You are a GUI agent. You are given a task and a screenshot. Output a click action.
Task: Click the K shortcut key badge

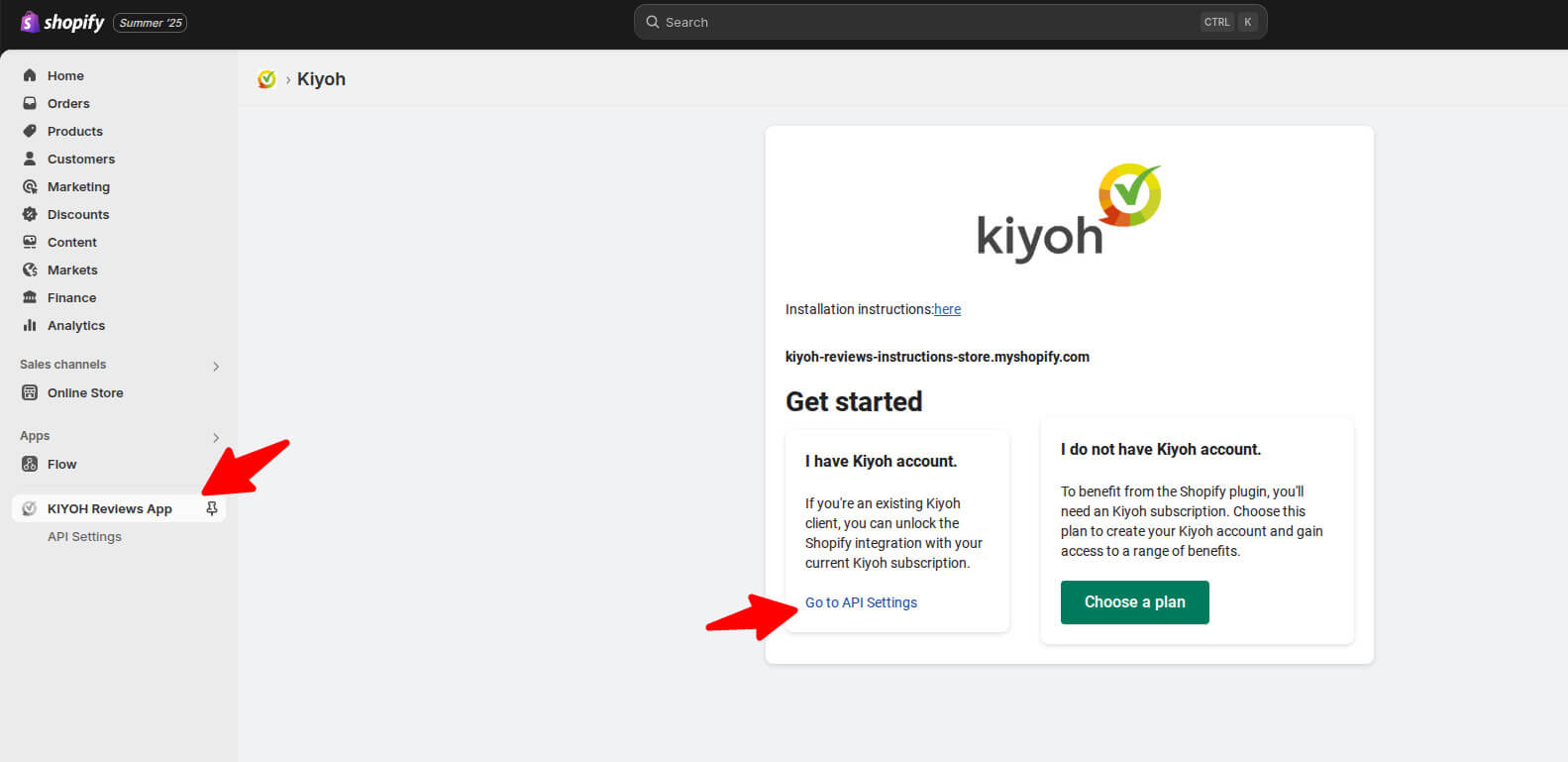(1248, 22)
